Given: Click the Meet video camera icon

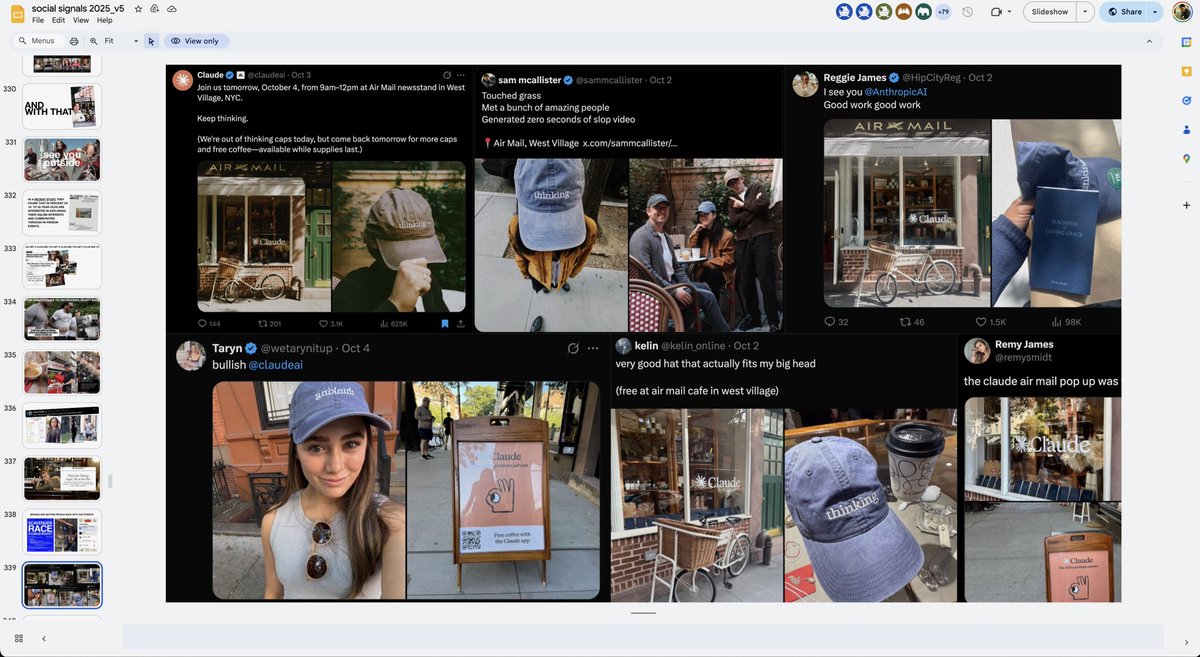Looking at the screenshot, I should coord(996,12).
